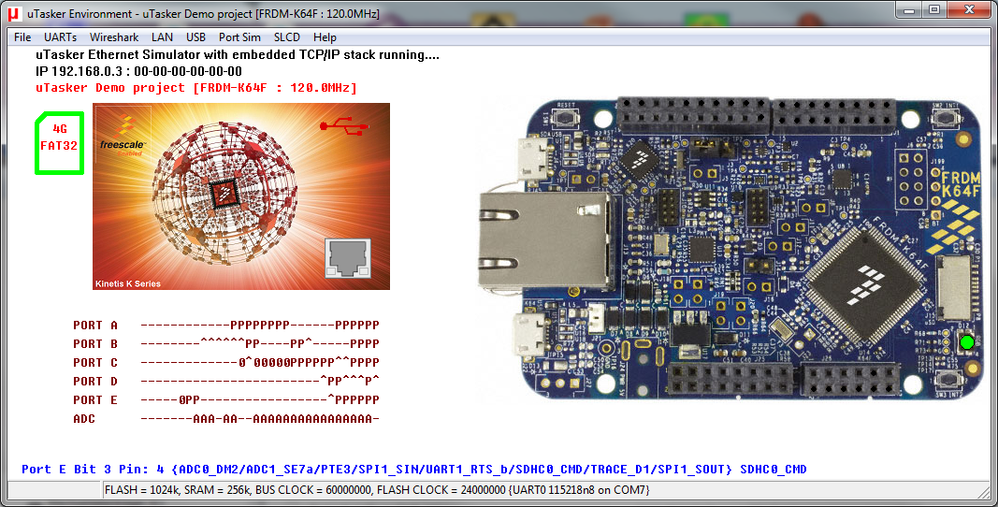Open the SLCD menu
Screen dimensions: 998x507
point(286,37)
